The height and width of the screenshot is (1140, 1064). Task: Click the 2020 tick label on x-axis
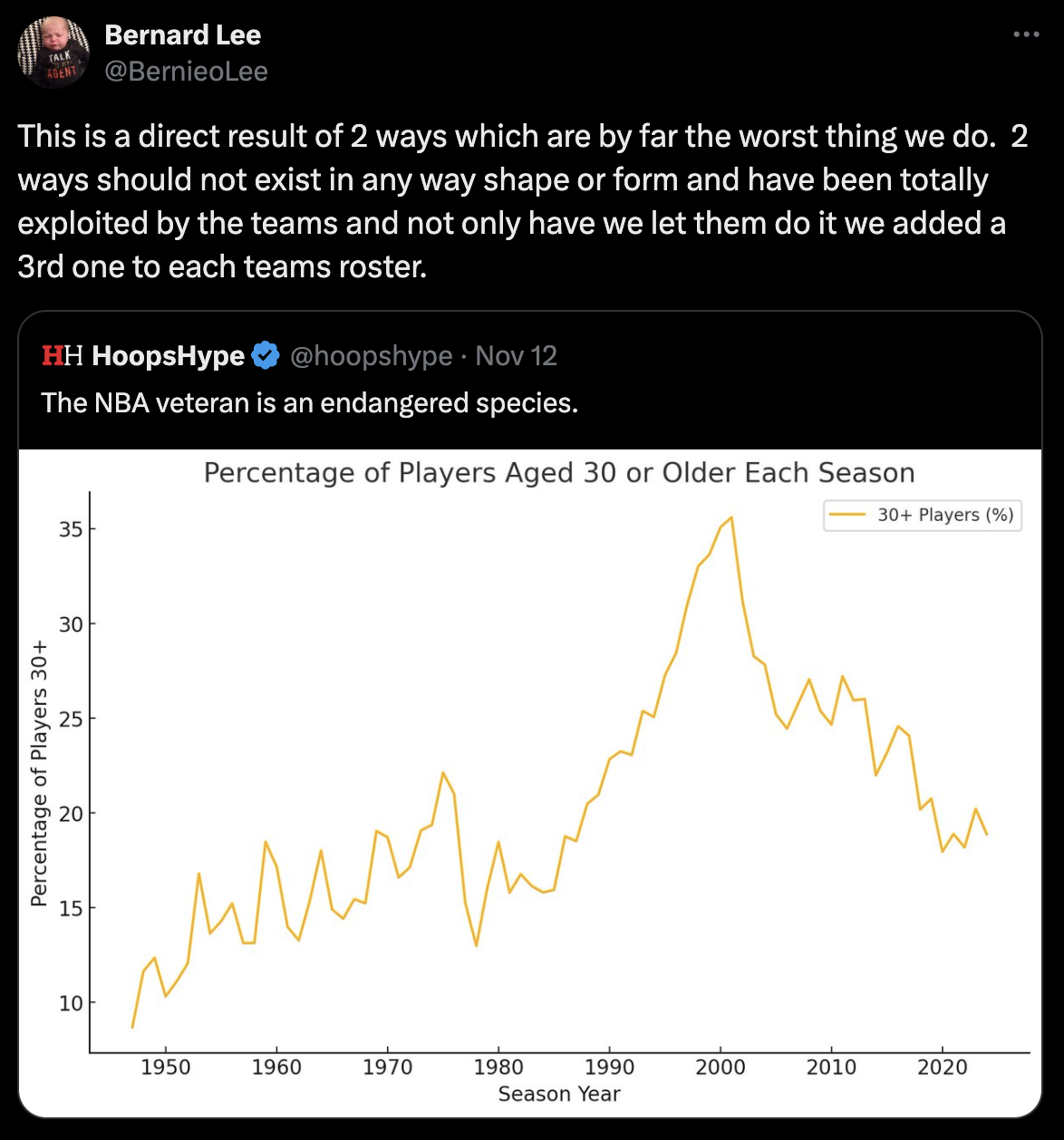pos(943,1067)
